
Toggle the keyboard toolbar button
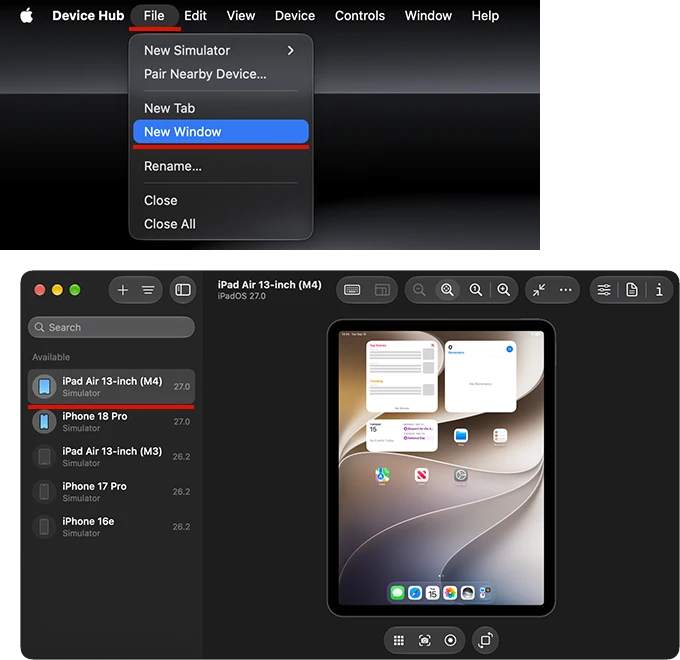[352, 290]
